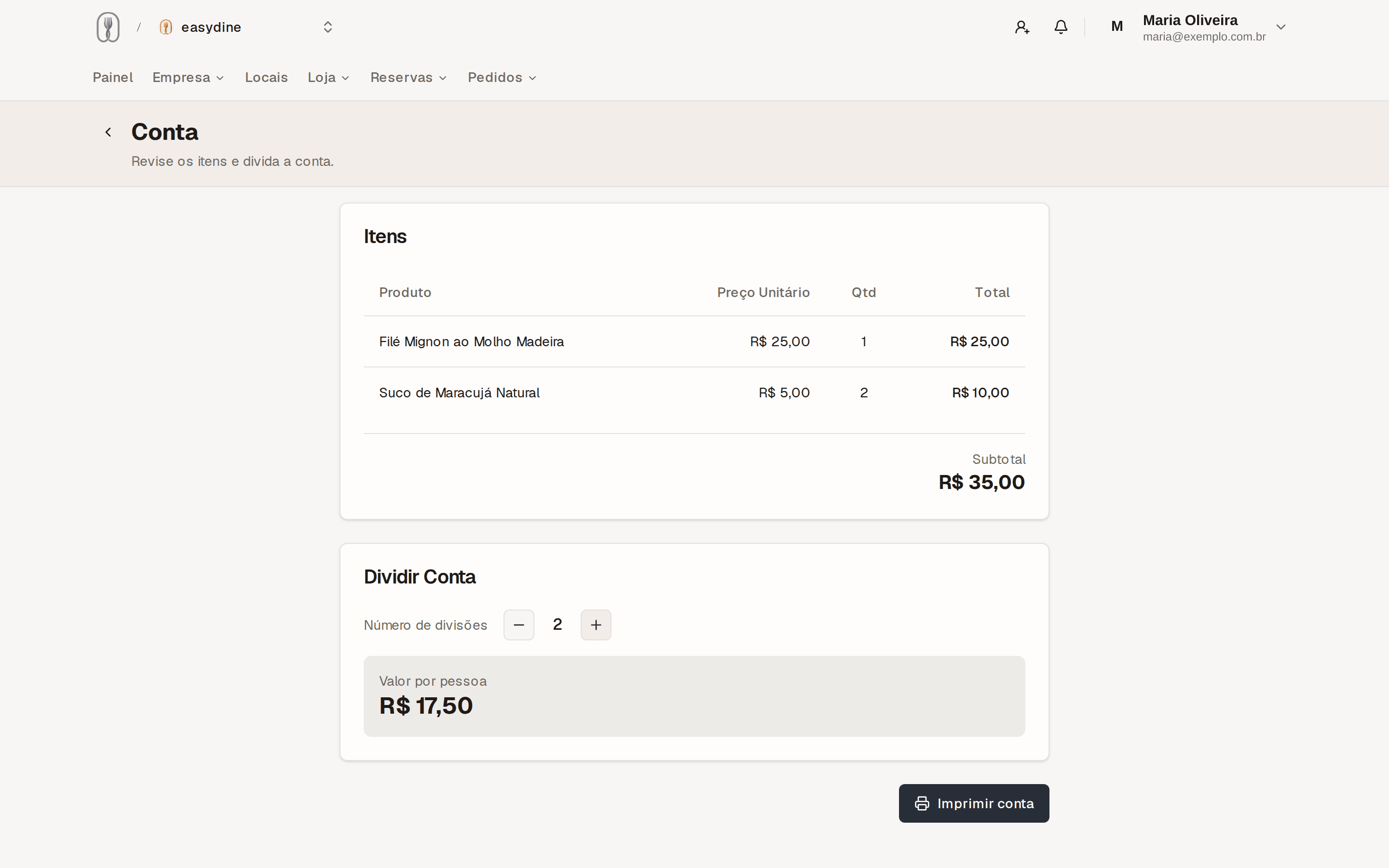Click the easydine workspace name
This screenshot has width=1389, height=868.
point(211,27)
